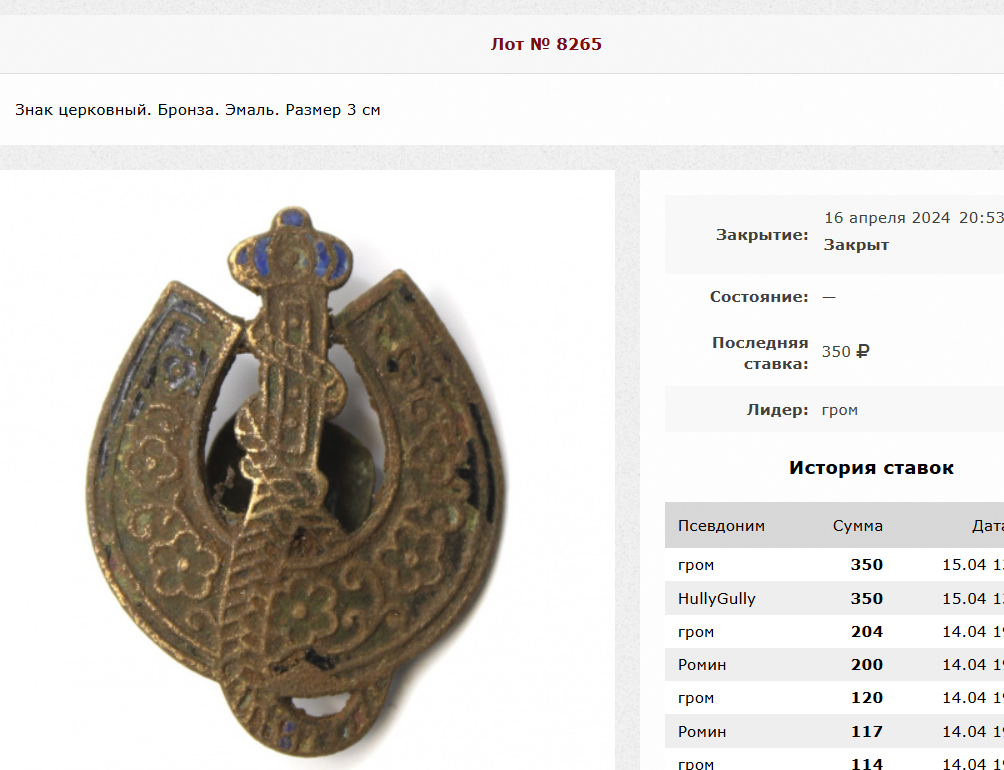This screenshot has height=770, width=1004.
Task: Click the leader name гром beside Лидер
Action: [x=839, y=410]
